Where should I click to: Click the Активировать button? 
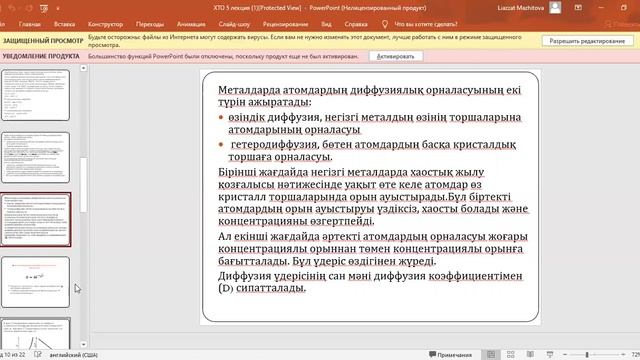[x=395, y=56]
